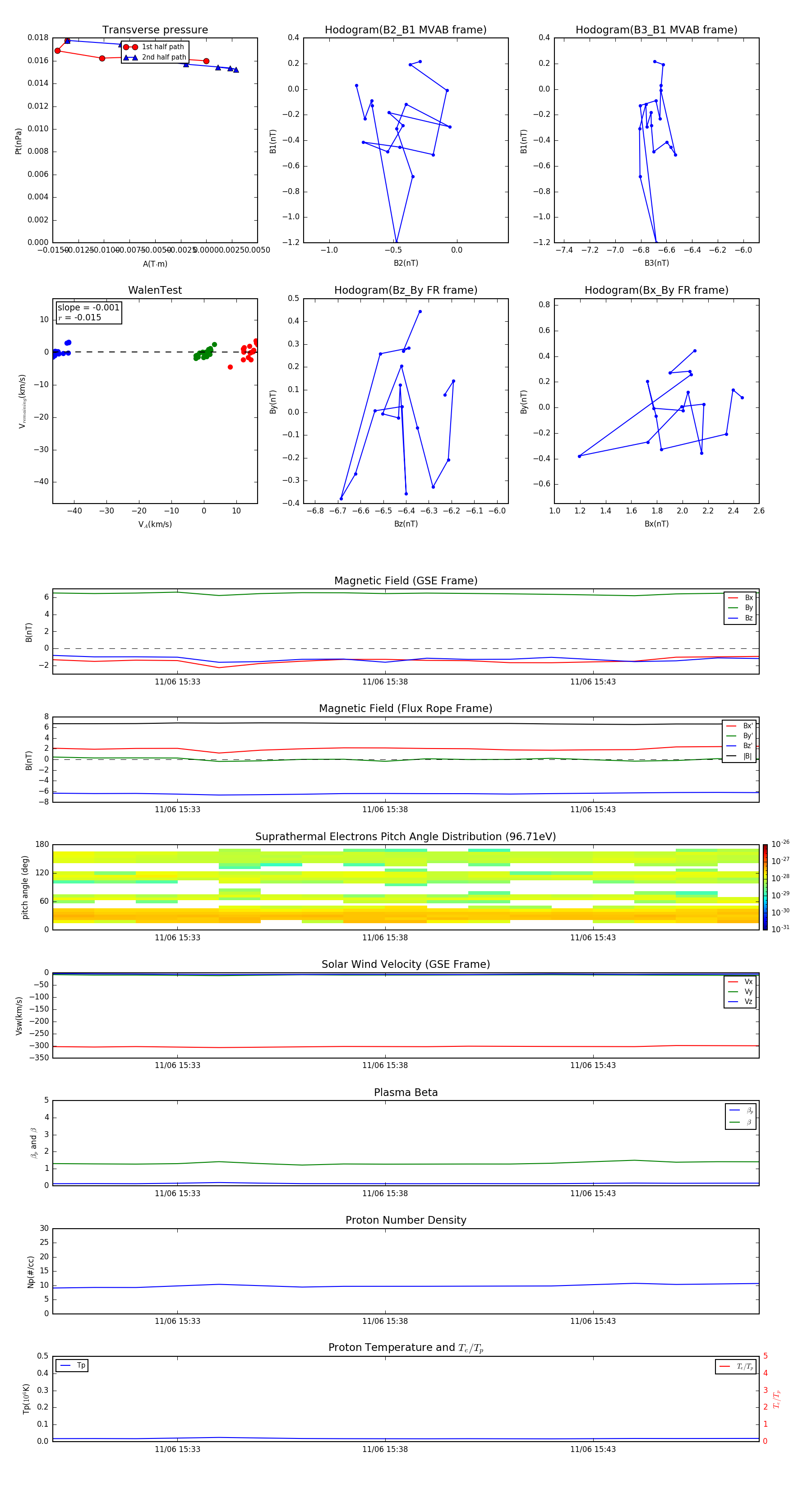Click the Bz' legend entry in Flux Rope panel
The image size is (812, 1489).
[x=739, y=746]
